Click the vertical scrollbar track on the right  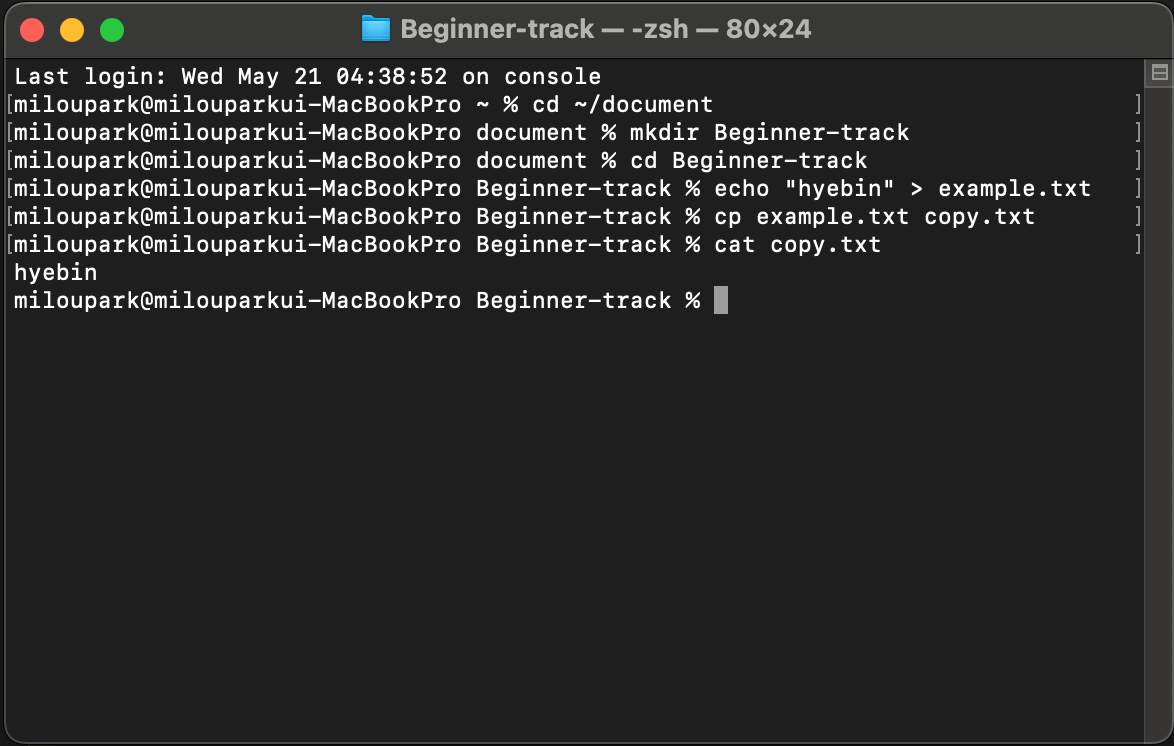click(1160, 400)
